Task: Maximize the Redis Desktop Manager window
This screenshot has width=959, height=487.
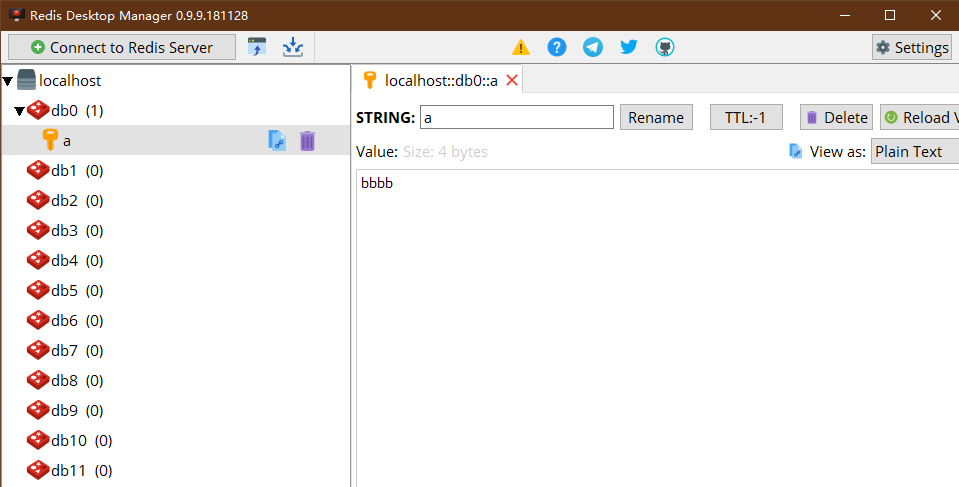Action: pos(890,15)
